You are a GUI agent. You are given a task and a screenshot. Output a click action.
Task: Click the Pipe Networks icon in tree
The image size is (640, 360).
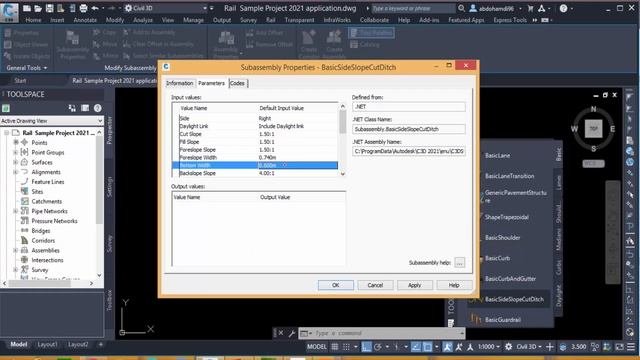point(24,211)
